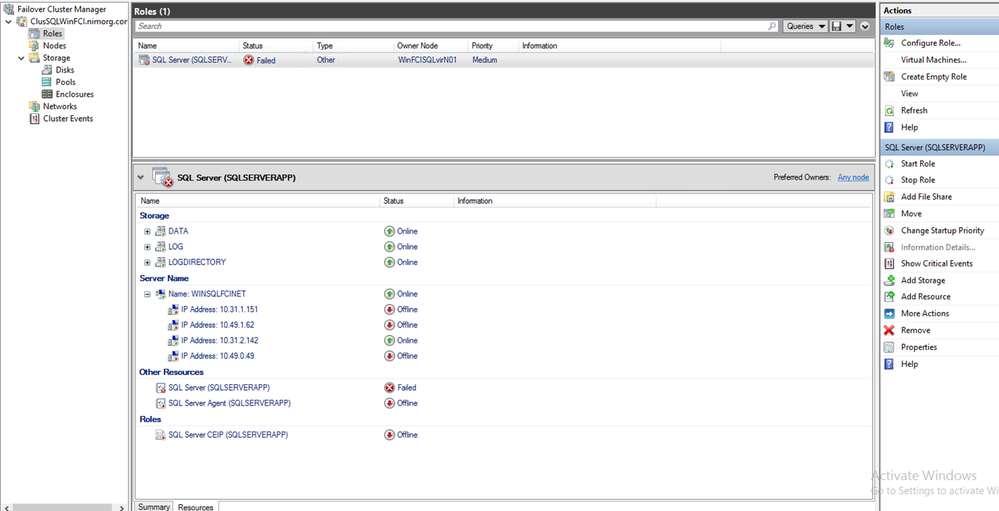This screenshot has width=999, height=511.
Task: Select Nodes in the cluster tree
Action: click(54, 46)
